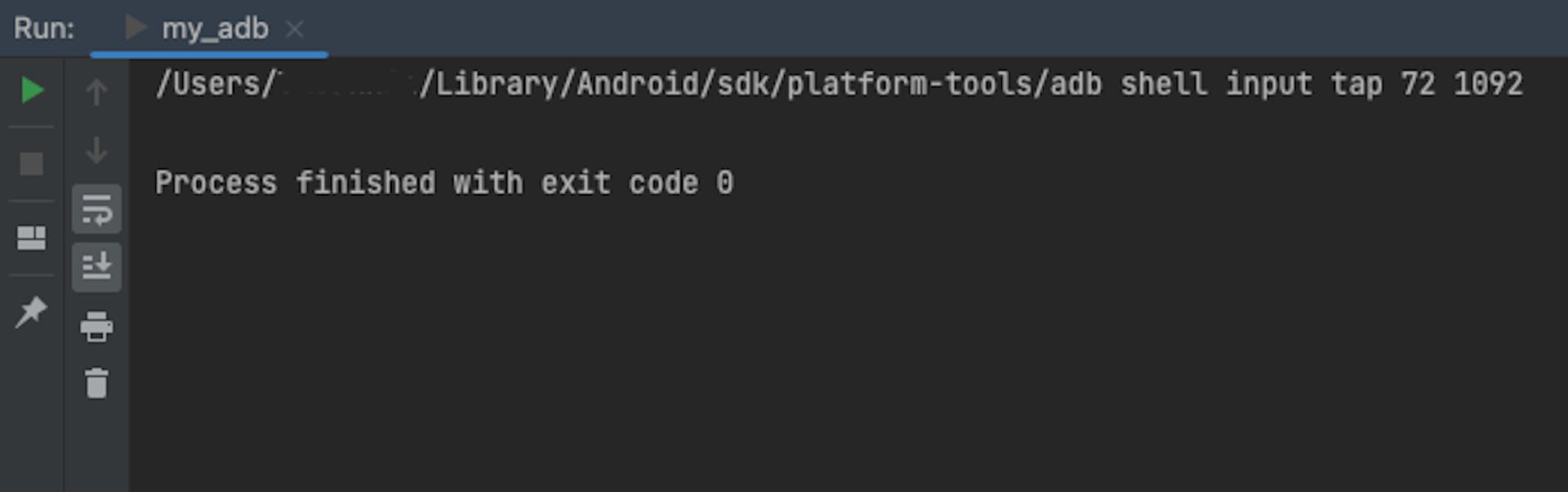Viewport: 1568px width, 492px height.
Task: Click the "Process finished with exit code 0" text
Action: click(444, 183)
